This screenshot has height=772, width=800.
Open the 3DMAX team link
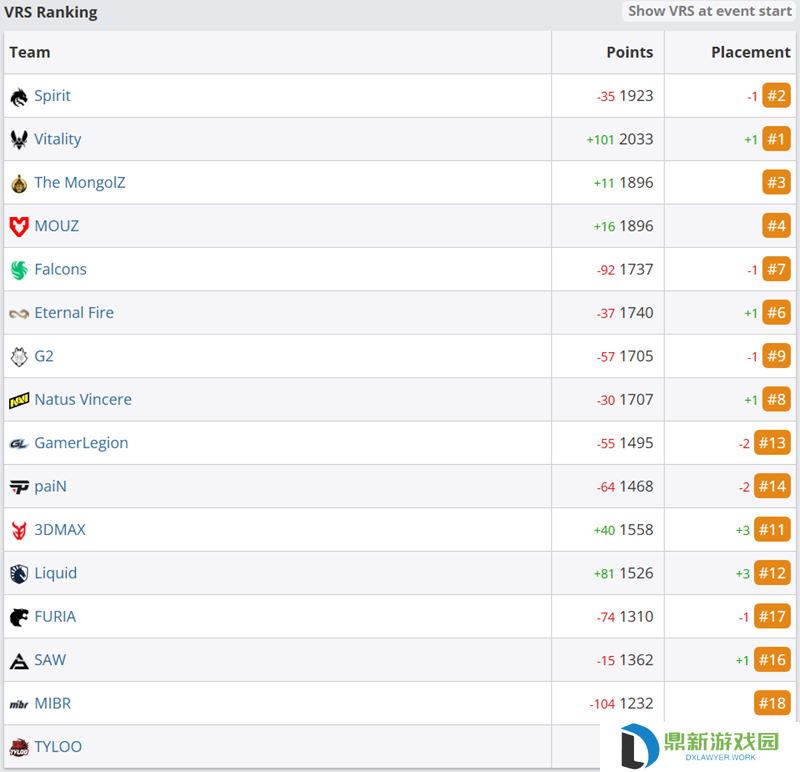pos(60,530)
